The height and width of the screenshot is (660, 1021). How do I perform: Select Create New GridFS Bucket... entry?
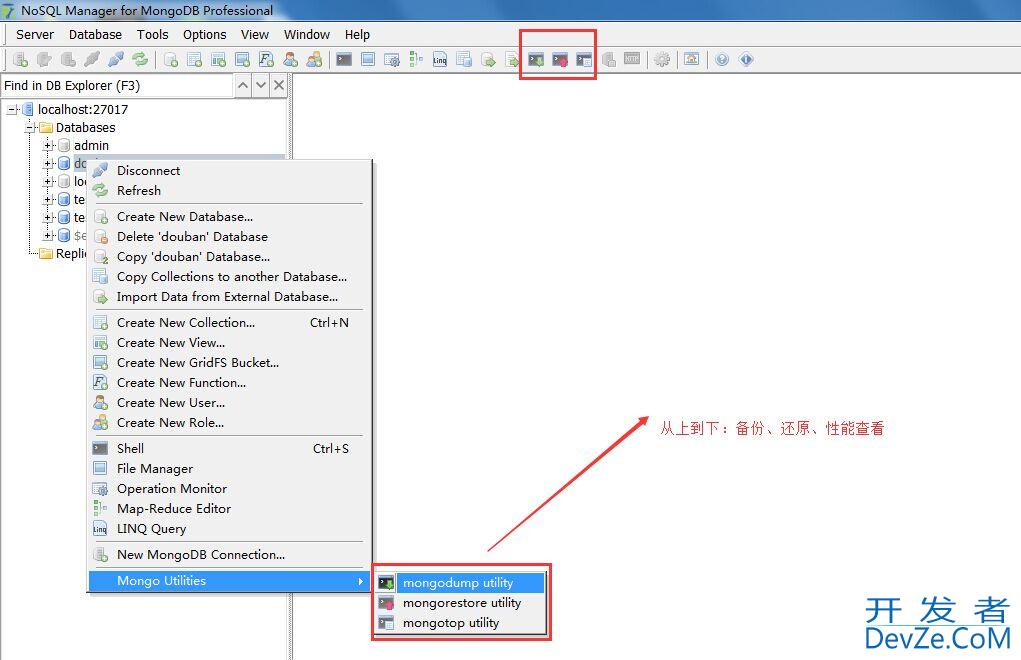[230, 363]
